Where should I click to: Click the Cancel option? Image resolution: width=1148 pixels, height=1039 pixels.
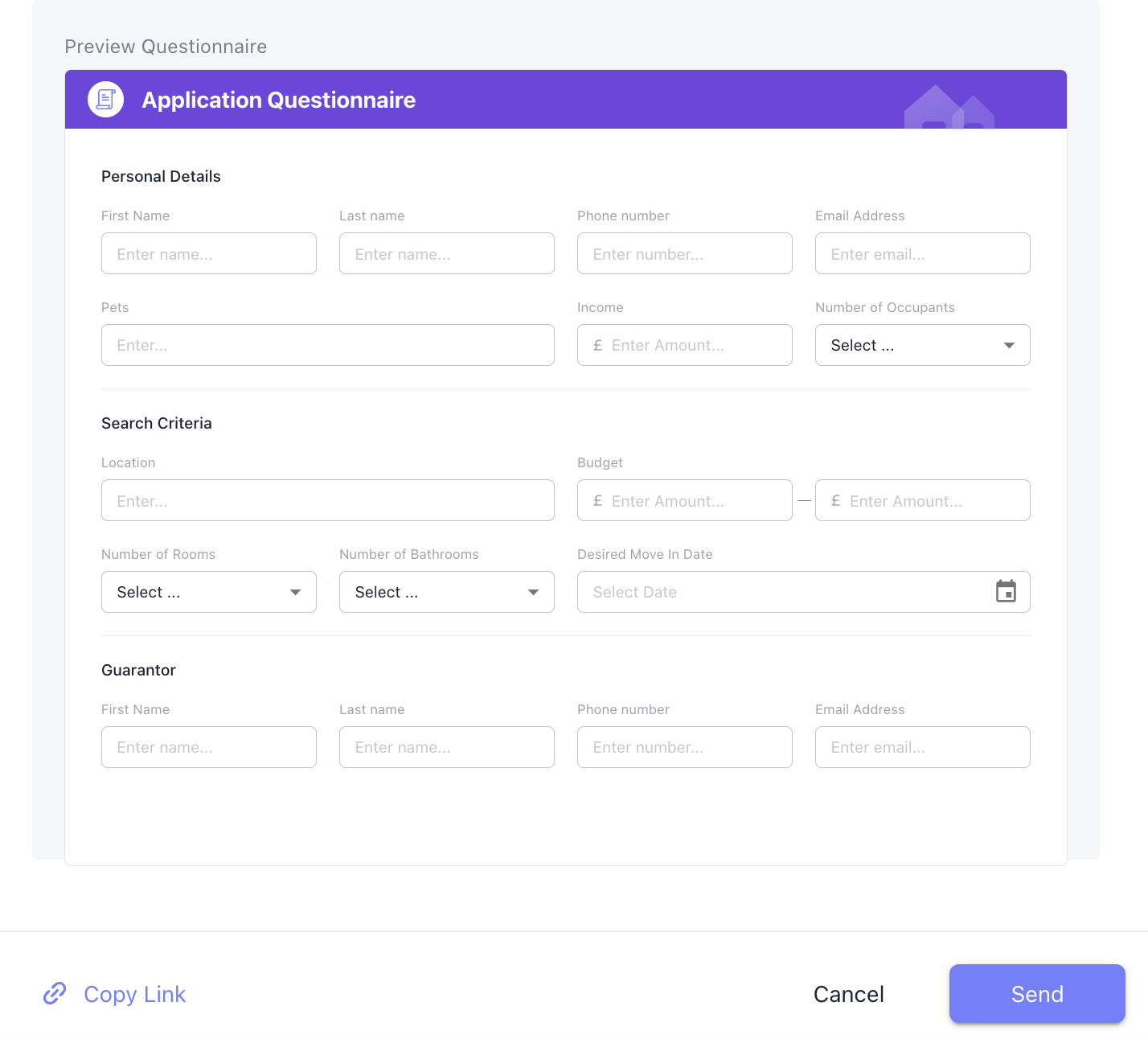click(x=848, y=994)
